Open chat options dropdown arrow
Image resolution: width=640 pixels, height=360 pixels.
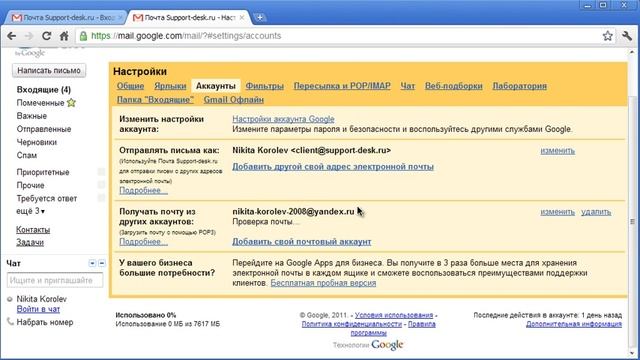(x=92, y=263)
